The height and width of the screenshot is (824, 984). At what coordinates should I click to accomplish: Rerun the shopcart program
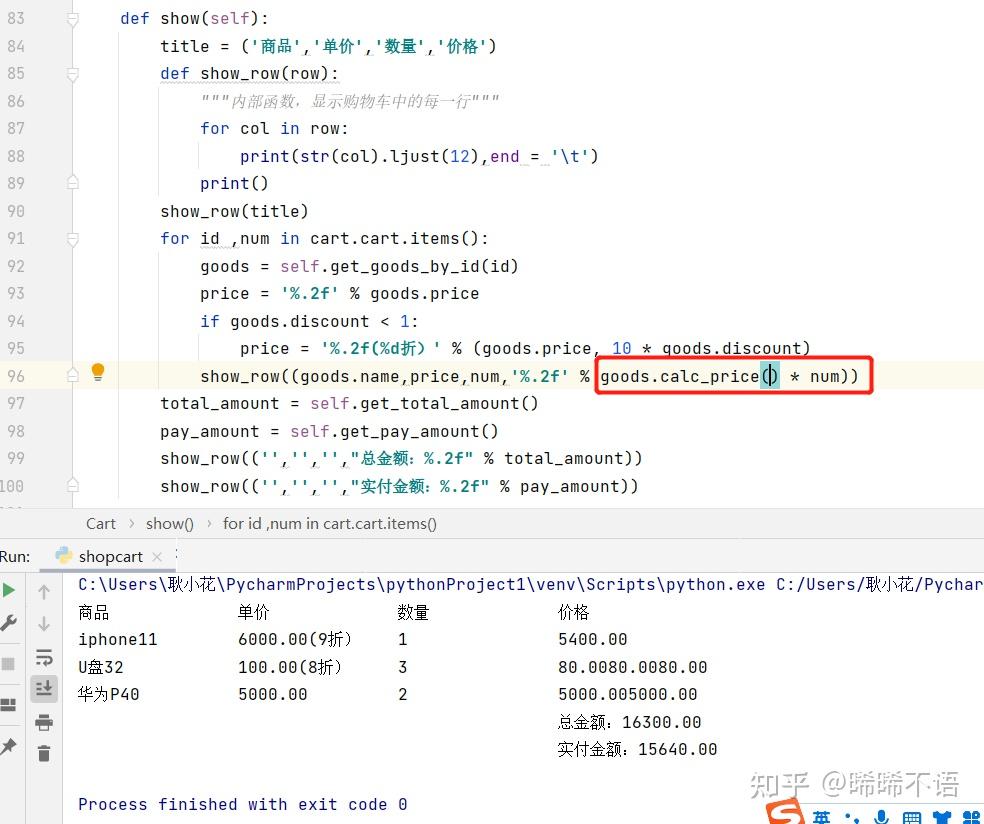(11, 589)
